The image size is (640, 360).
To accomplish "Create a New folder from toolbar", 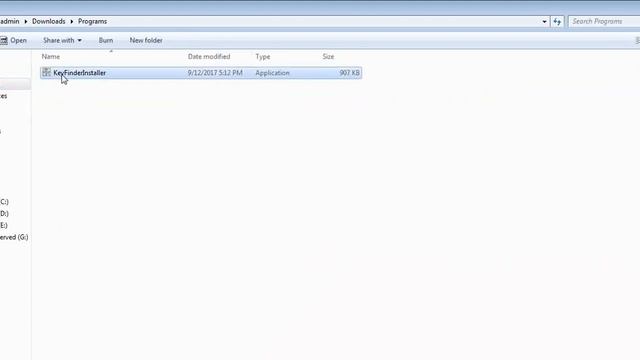I will point(146,40).
